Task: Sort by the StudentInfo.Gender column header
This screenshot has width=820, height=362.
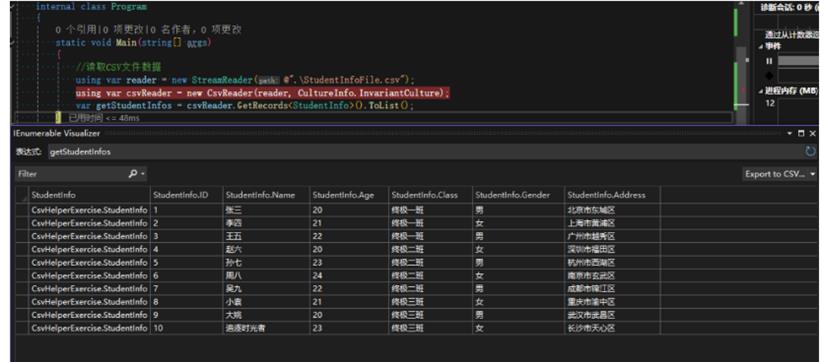Action: [518, 195]
